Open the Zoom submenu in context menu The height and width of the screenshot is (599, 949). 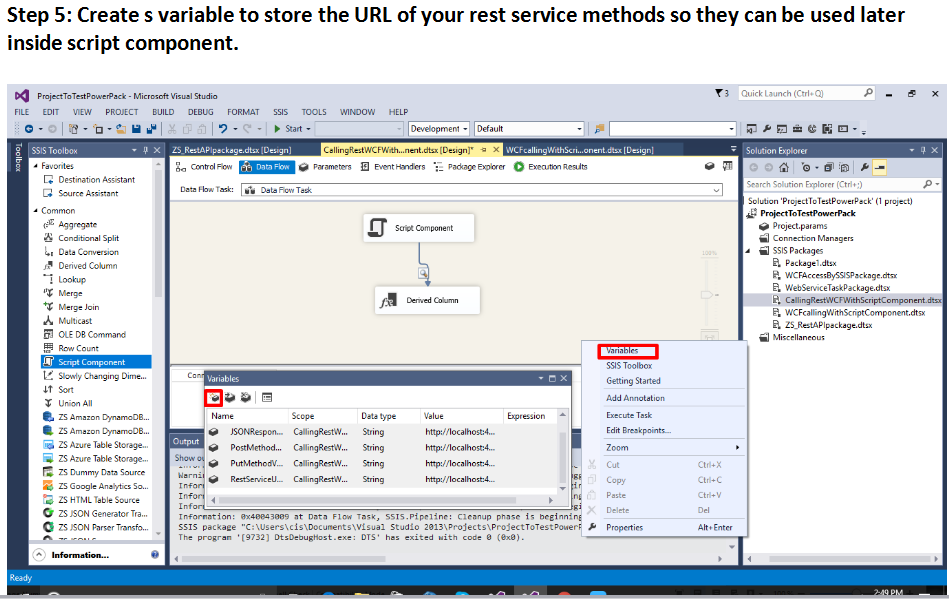[x=664, y=448]
